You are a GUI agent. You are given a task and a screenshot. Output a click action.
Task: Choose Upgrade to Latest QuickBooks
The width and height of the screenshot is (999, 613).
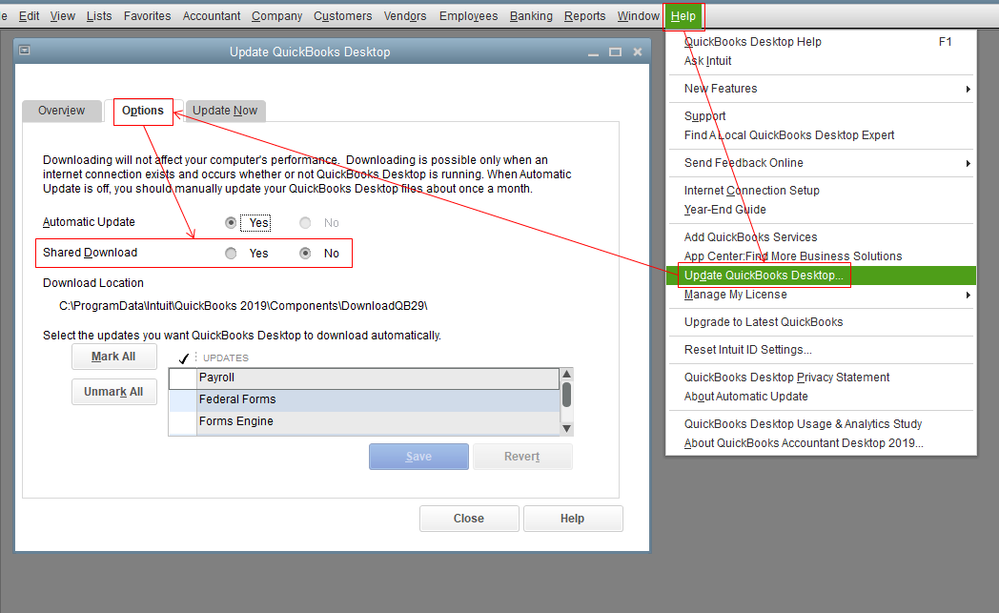coord(821,322)
